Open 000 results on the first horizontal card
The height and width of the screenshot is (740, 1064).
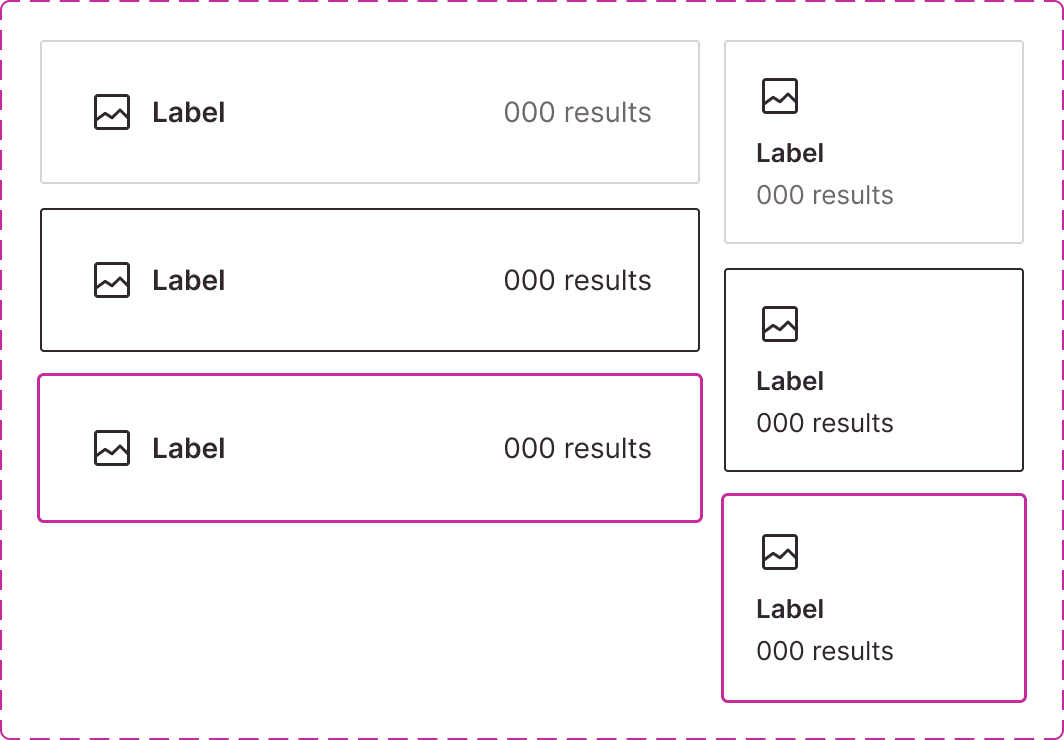pos(577,112)
